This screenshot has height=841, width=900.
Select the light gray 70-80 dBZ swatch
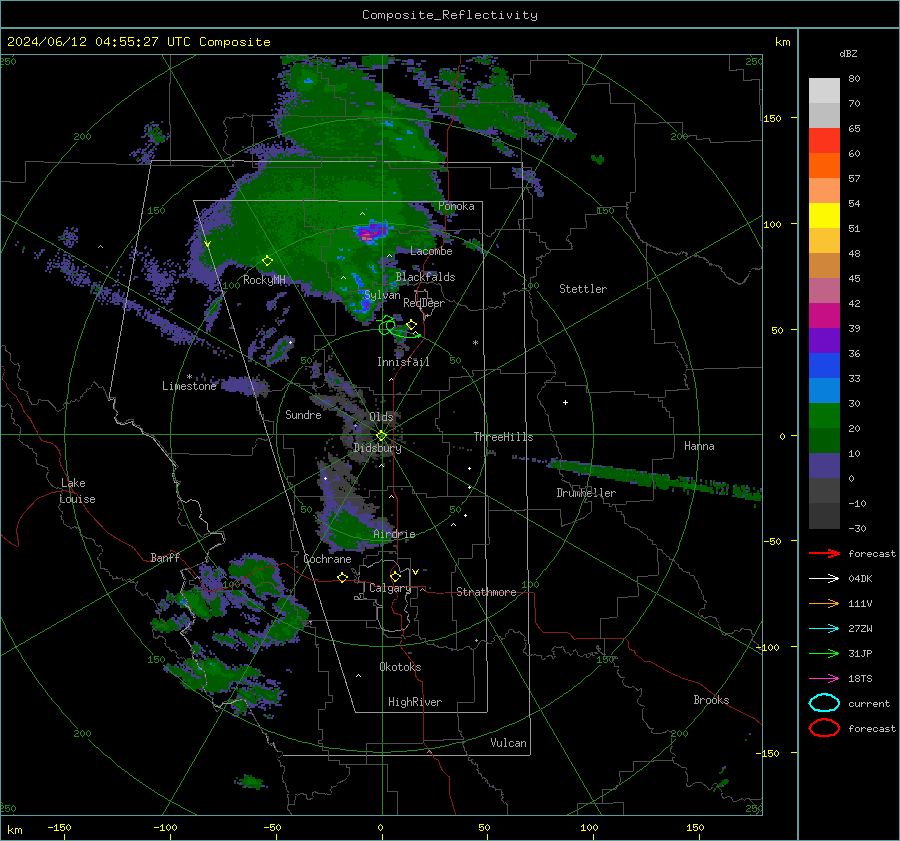tap(824, 91)
